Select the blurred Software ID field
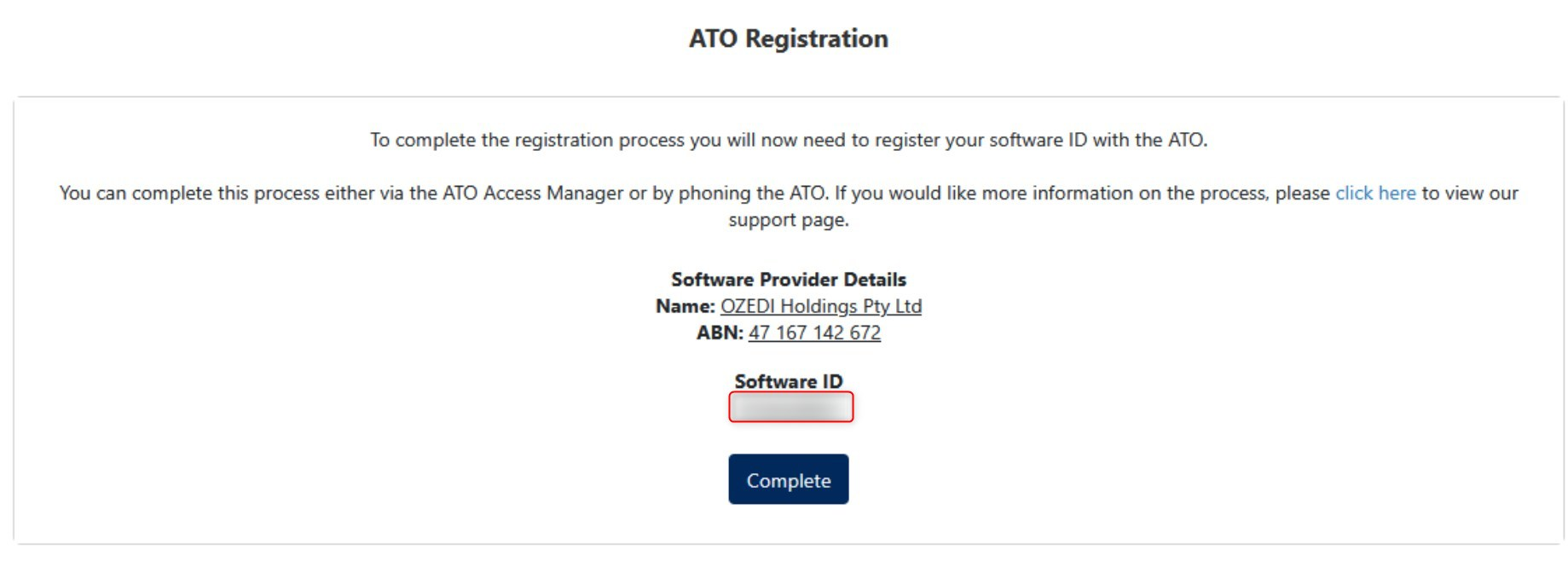The image size is (1568, 567). (790, 407)
